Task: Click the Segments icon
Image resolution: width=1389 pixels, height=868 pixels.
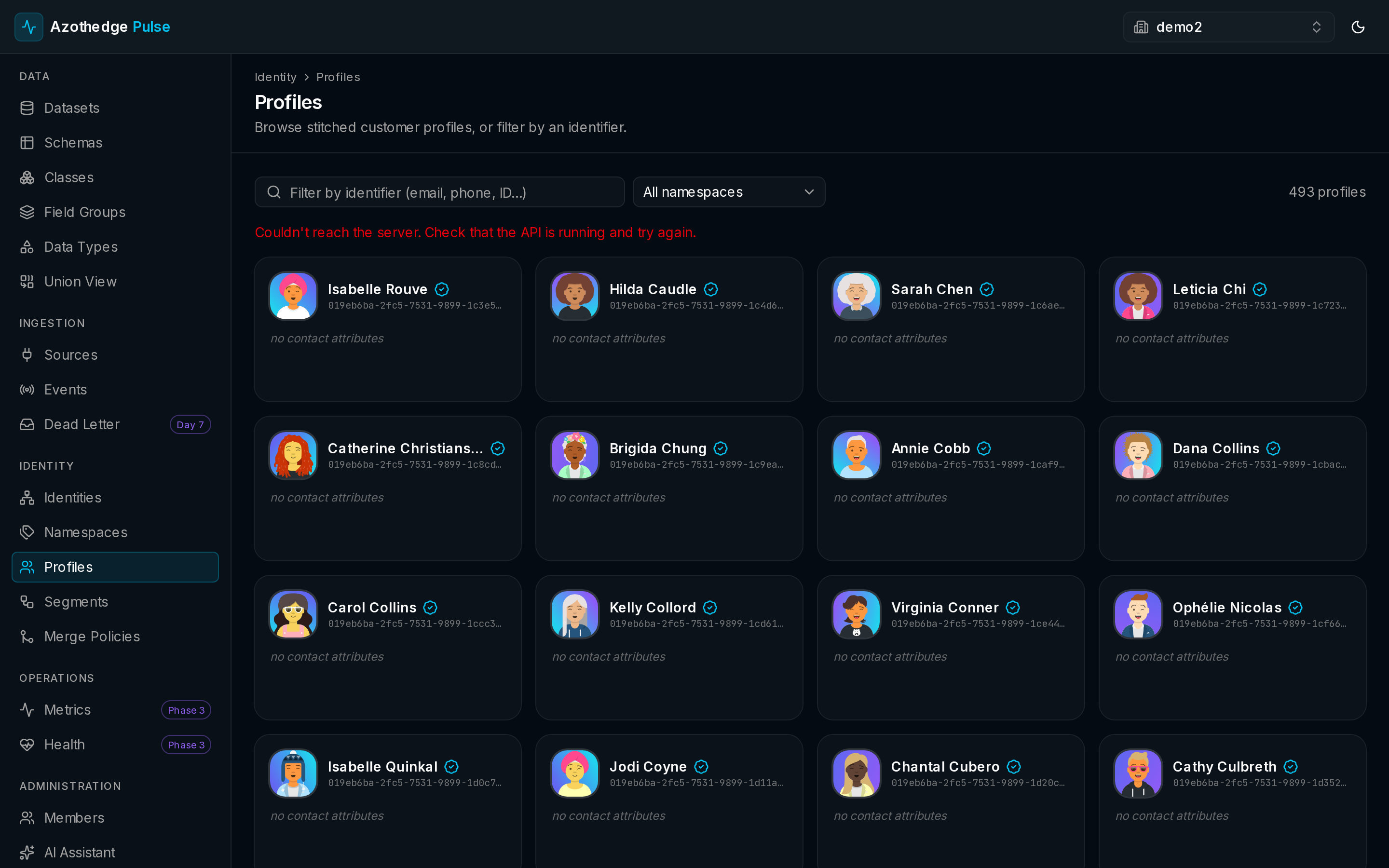Action: point(27,602)
